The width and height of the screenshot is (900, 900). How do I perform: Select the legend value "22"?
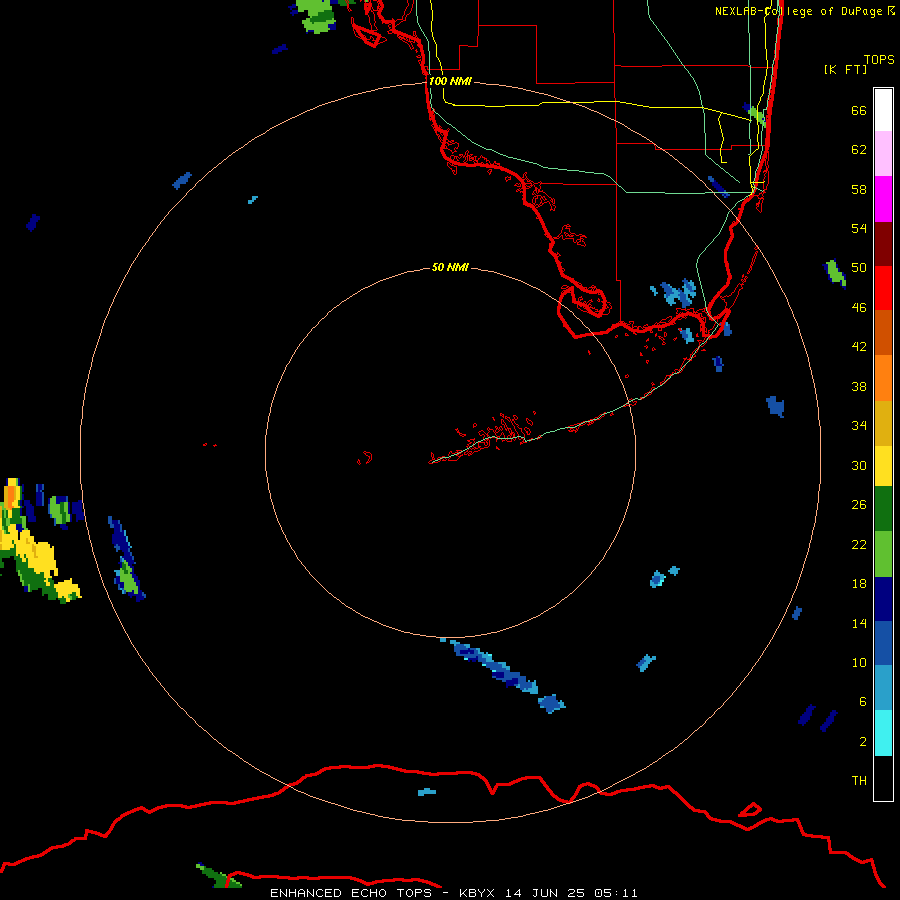(859, 544)
